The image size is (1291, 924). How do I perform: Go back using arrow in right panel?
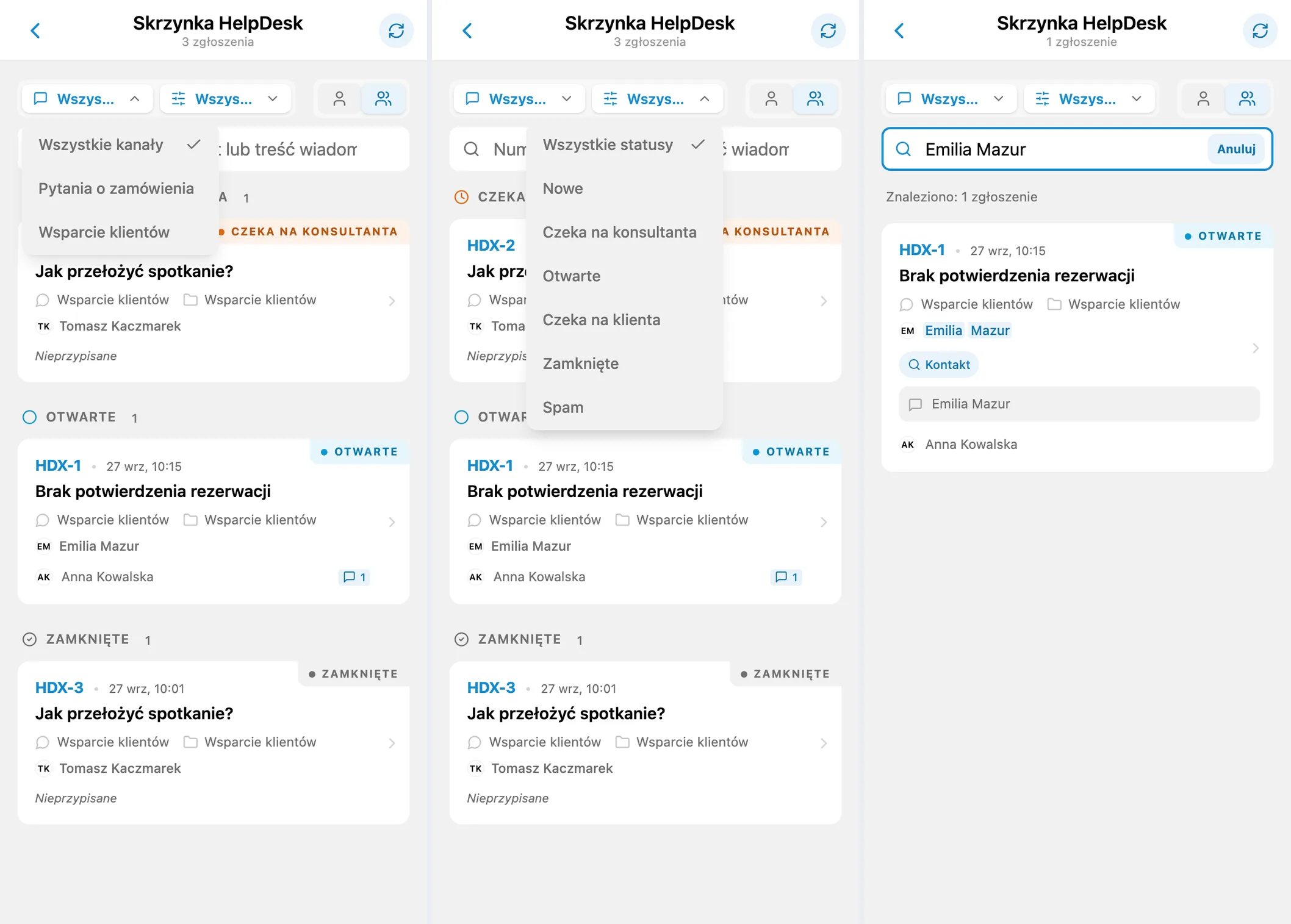pos(899,30)
